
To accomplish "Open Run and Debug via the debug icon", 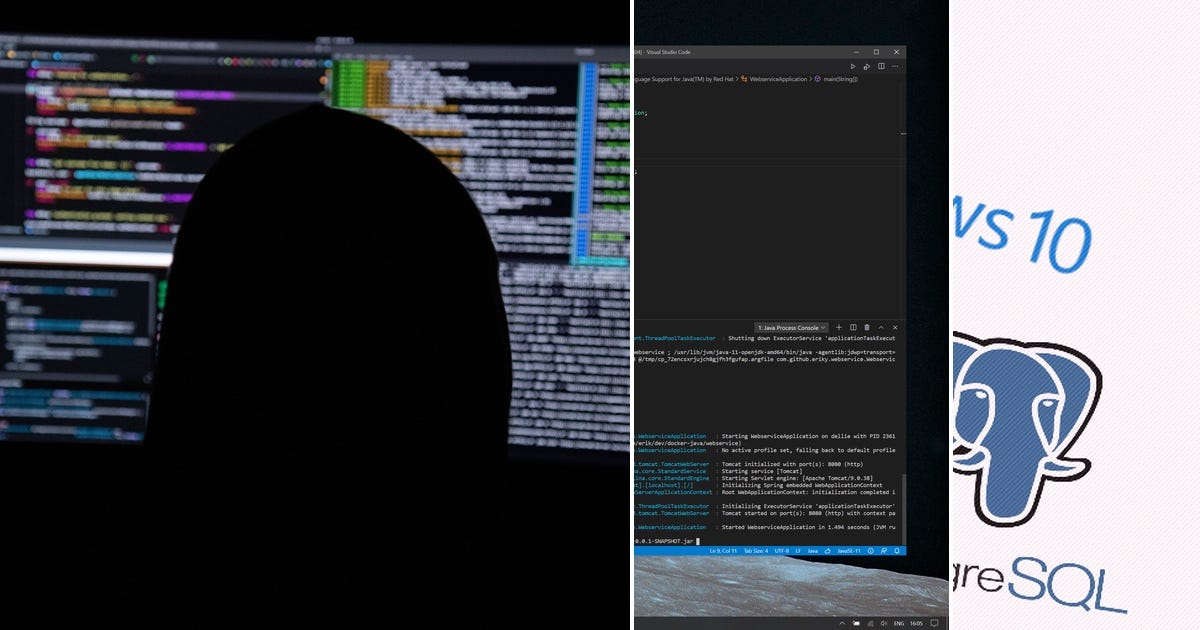I will [x=867, y=66].
